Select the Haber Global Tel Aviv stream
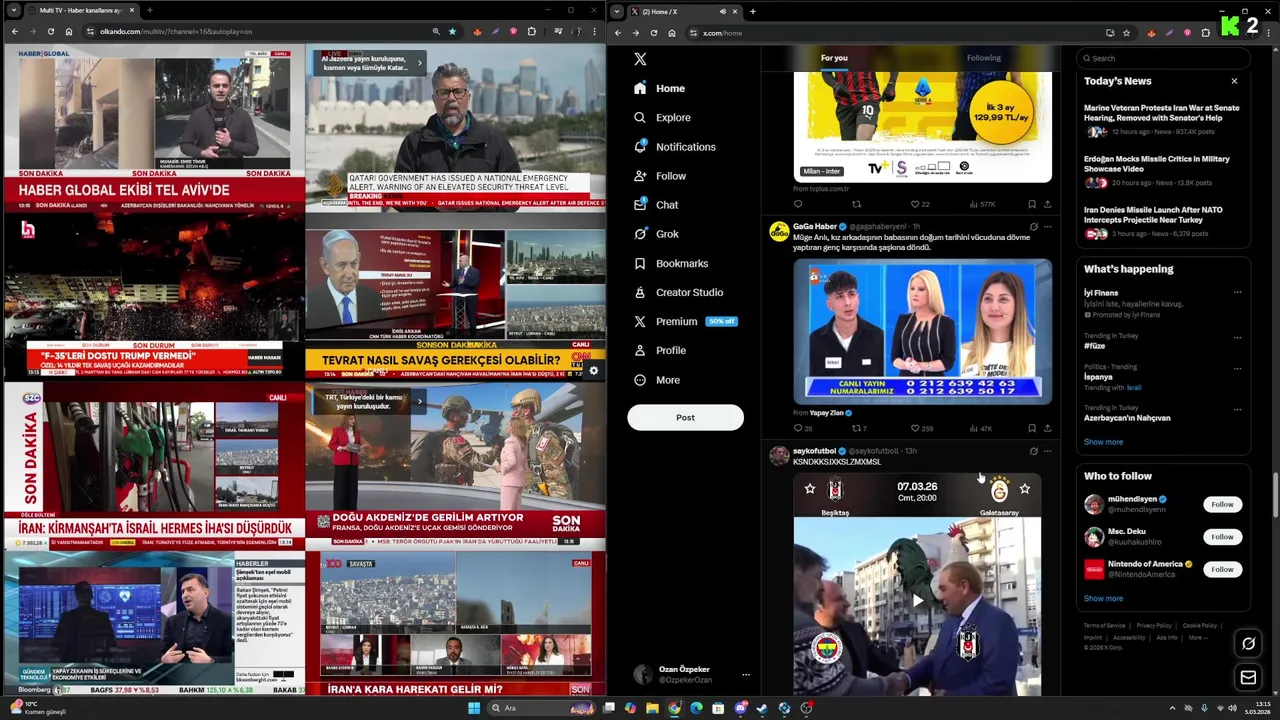The image size is (1280, 720). 154,127
